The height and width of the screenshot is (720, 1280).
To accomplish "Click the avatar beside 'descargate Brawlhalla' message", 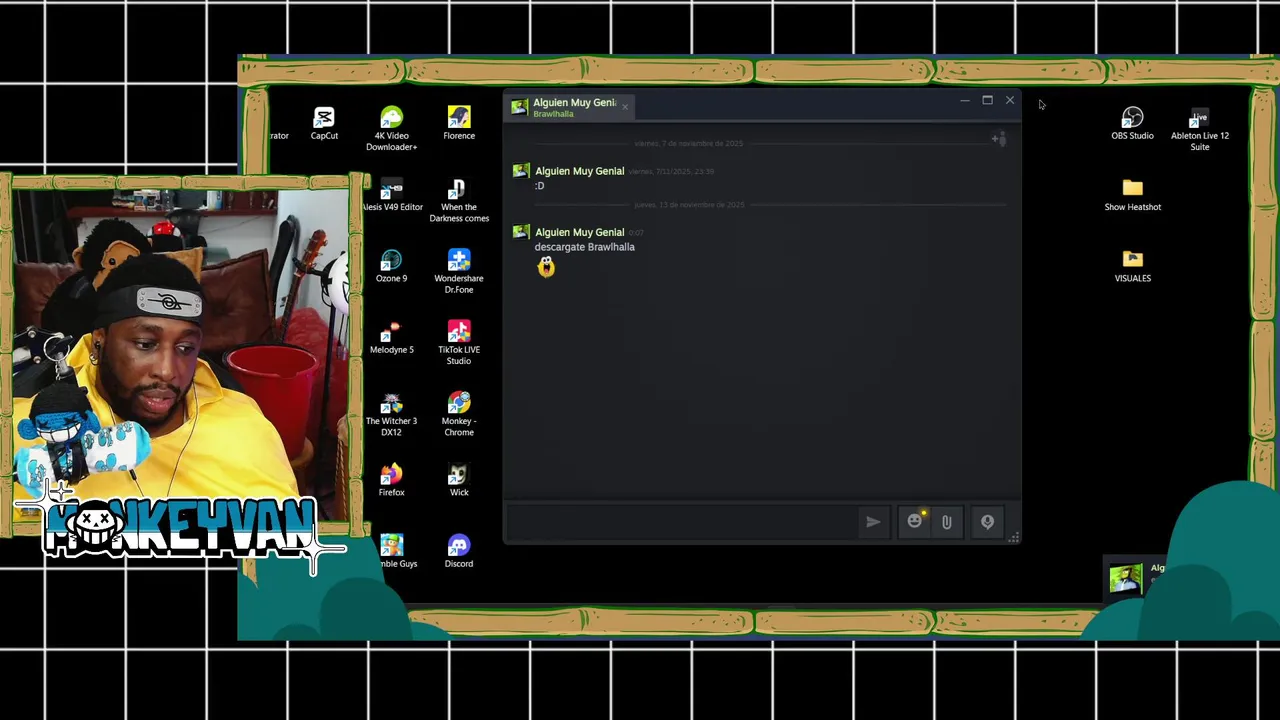I will coord(520,233).
